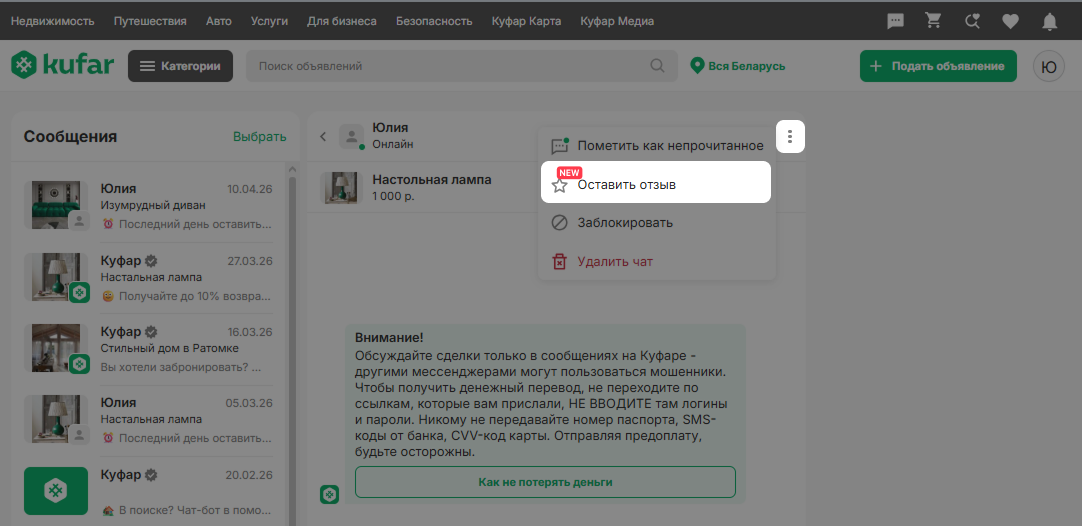Open the Услуги section link
Screen dimensions: 1082x526
point(270,21)
